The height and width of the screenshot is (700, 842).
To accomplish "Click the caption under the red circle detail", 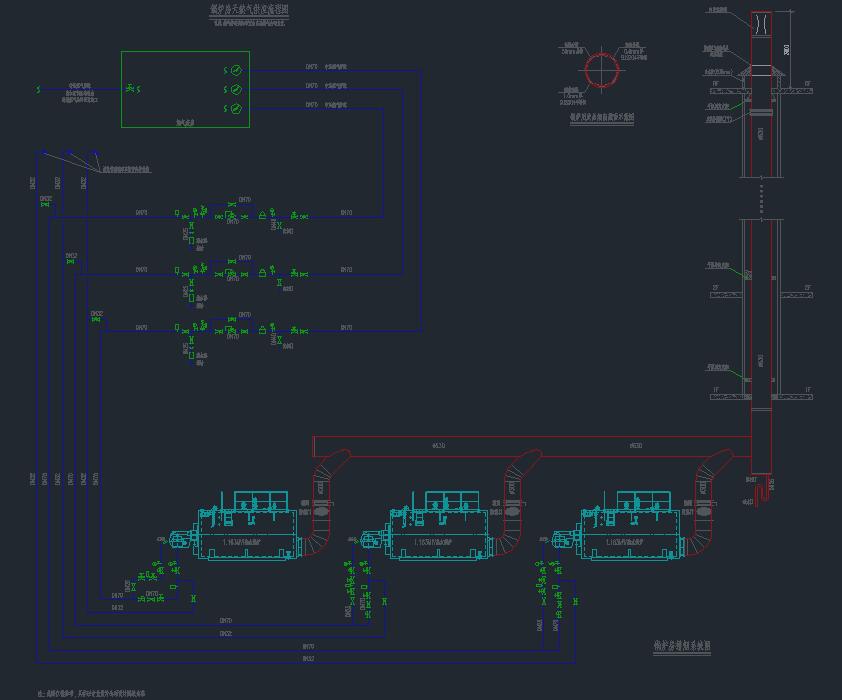I will (602, 117).
